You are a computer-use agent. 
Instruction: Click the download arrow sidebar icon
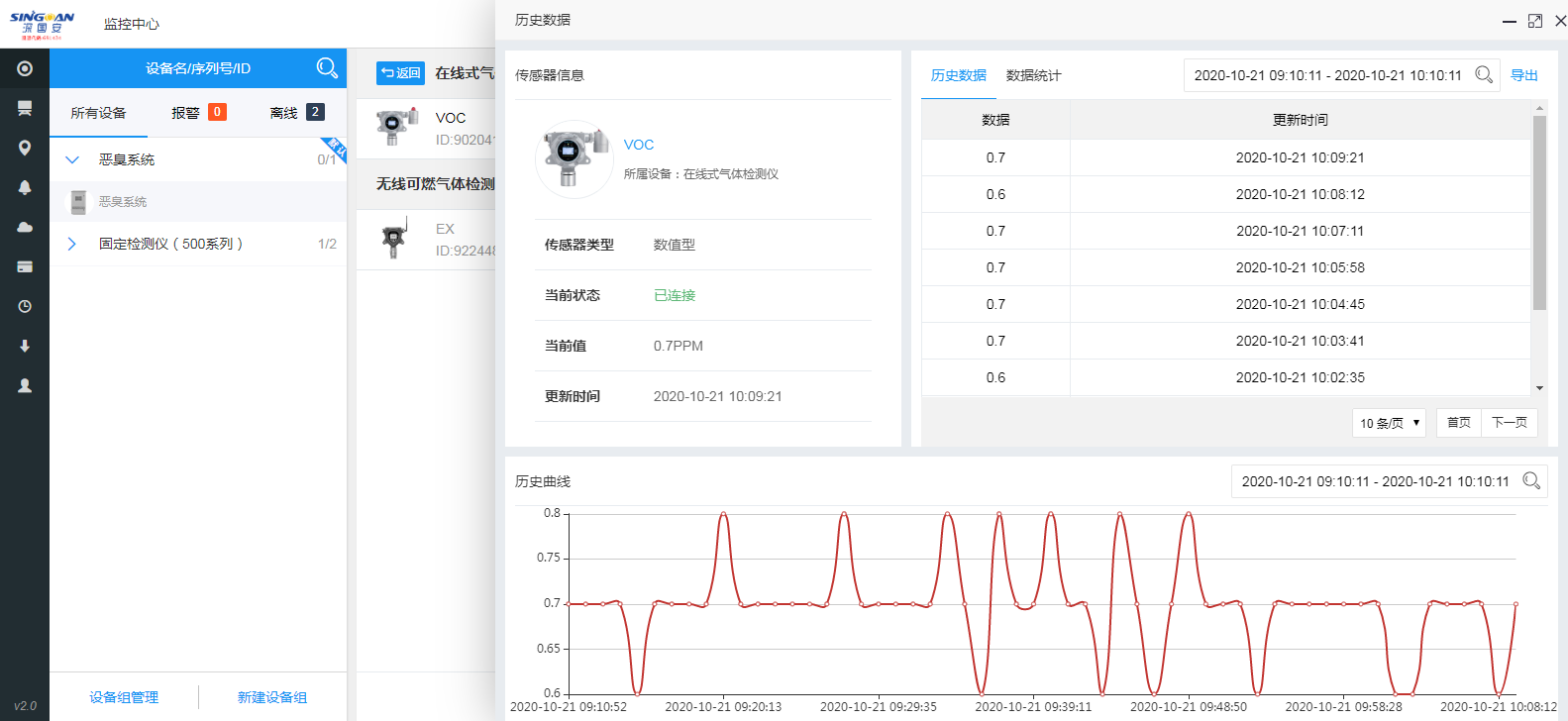pos(25,346)
